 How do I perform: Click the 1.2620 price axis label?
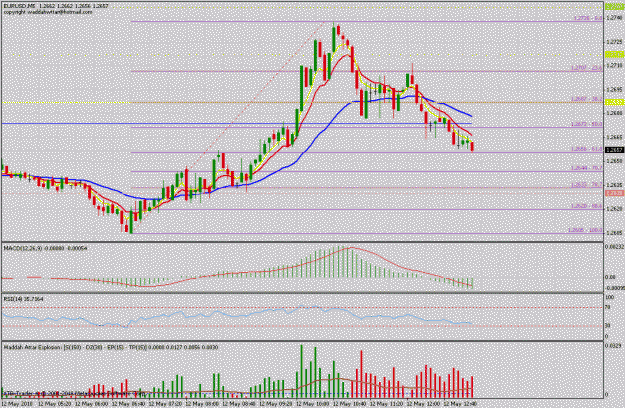pyautogui.click(x=614, y=209)
